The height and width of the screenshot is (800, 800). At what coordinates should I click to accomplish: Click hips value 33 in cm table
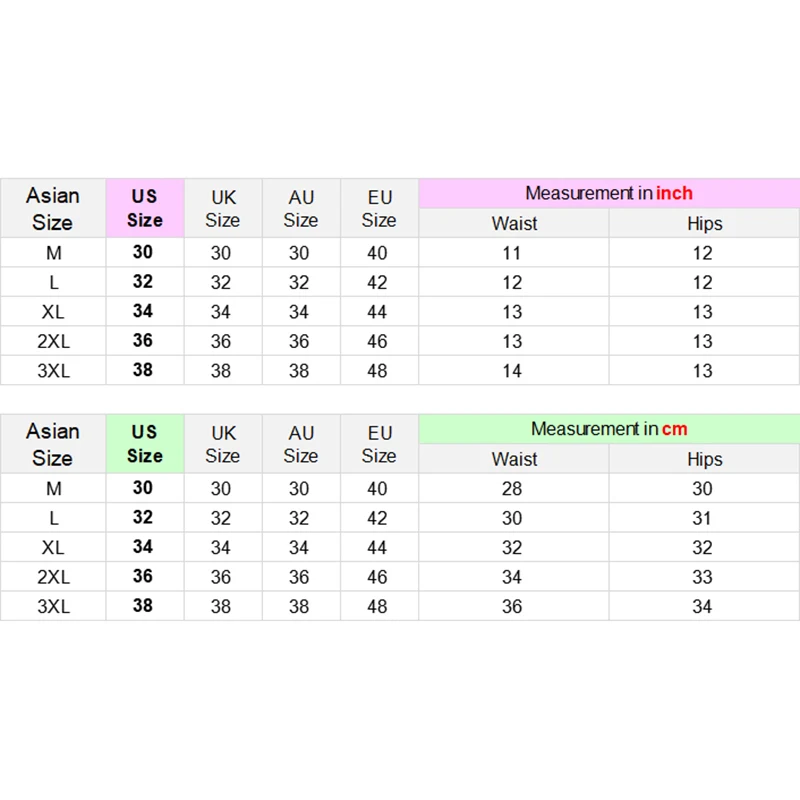point(702,577)
